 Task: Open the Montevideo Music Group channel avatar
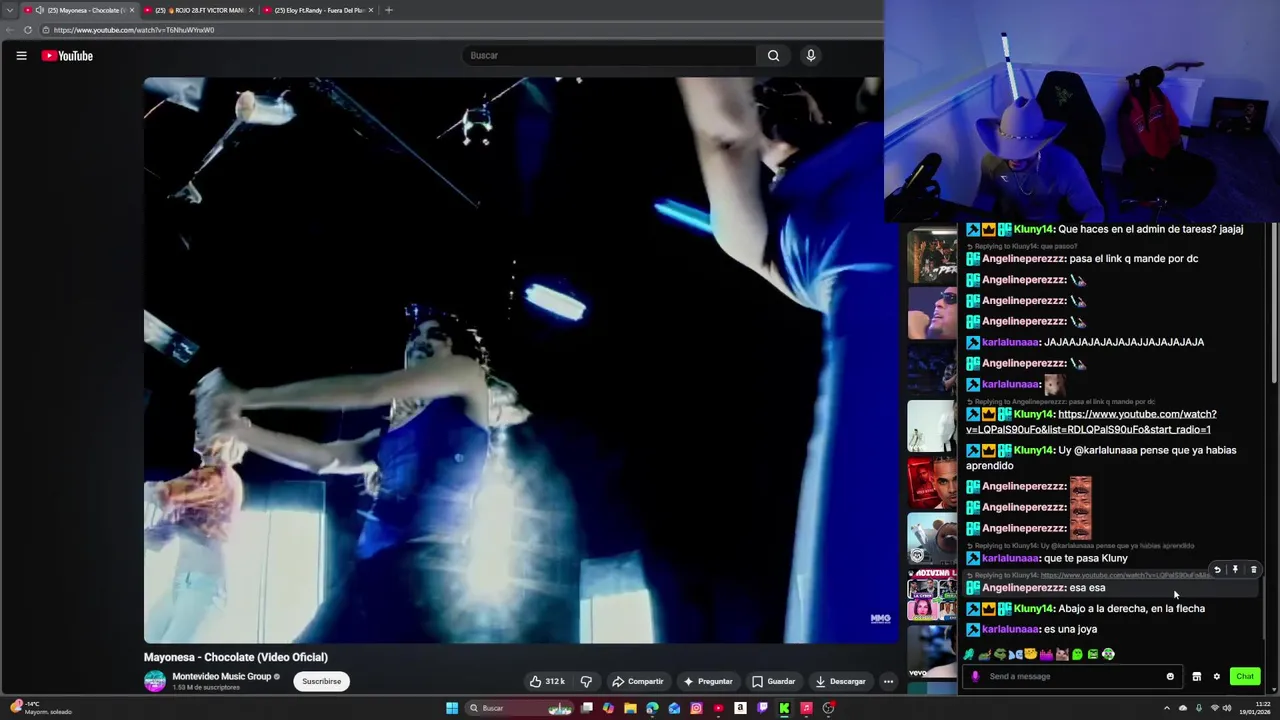coord(155,682)
